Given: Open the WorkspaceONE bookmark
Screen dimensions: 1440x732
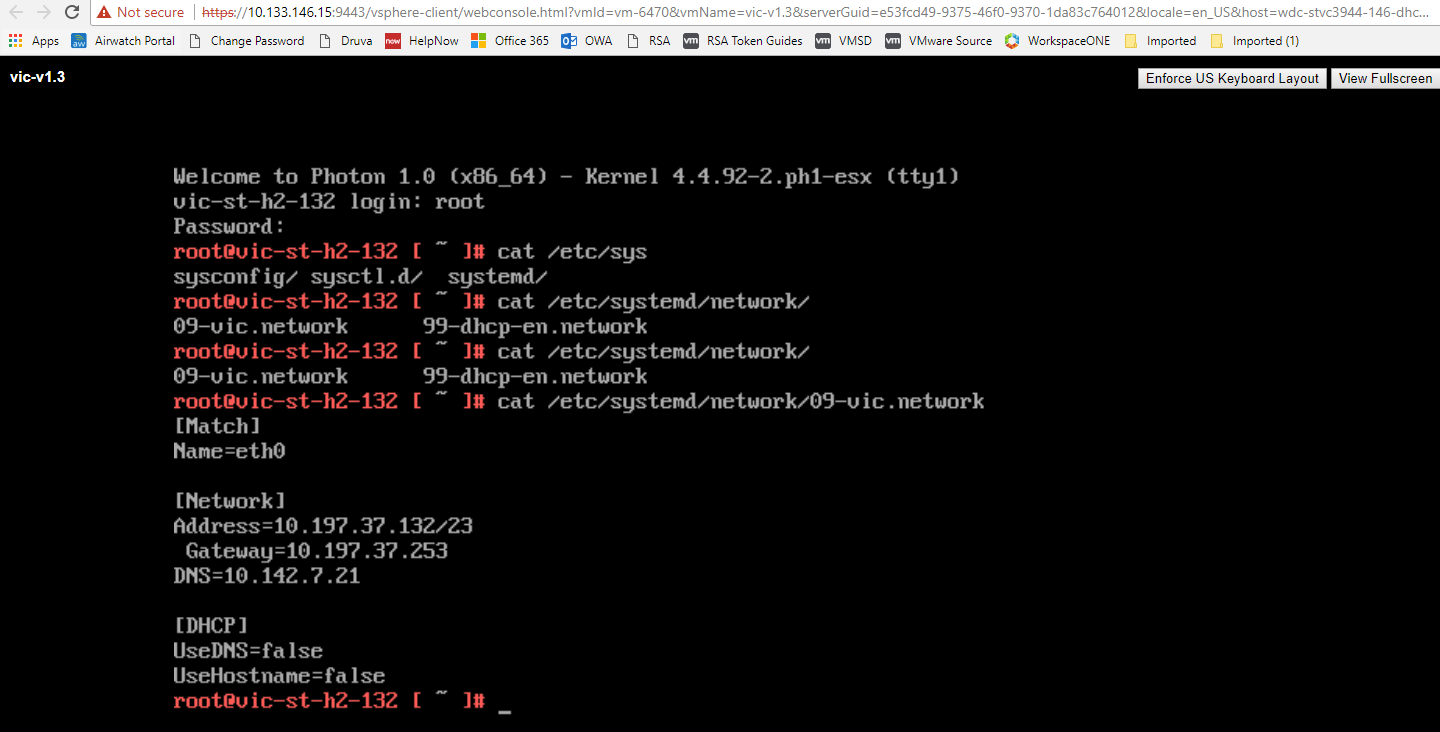Looking at the screenshot, I should point(1057,41).
